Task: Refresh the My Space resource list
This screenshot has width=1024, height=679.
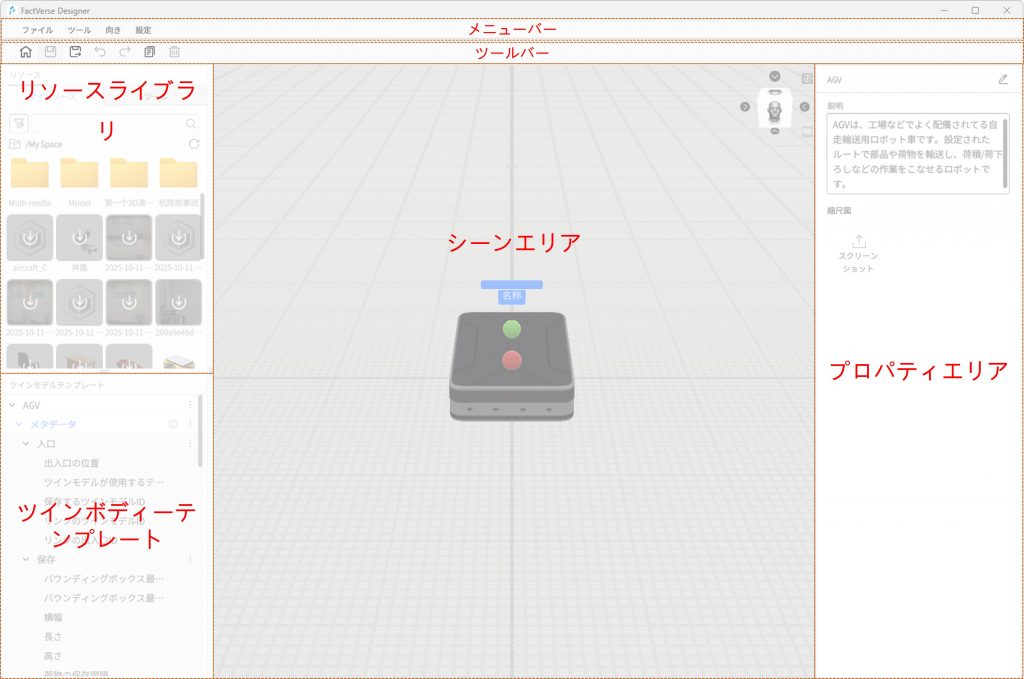Action: (194, 144)
